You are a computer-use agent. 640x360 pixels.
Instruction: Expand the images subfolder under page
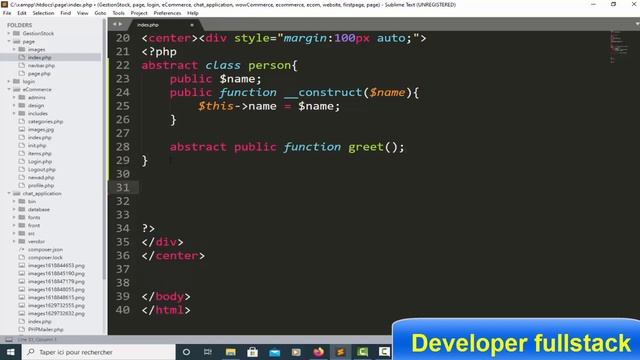tap(14, 49)
